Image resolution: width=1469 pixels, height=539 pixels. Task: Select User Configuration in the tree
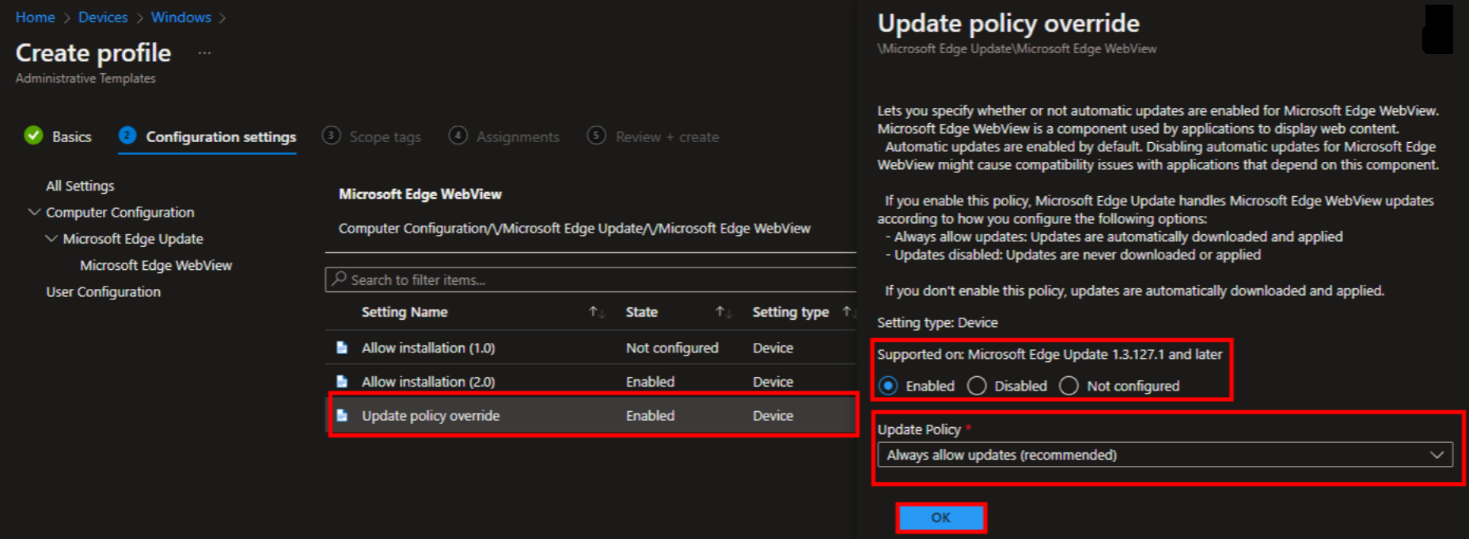click(103, 292)
